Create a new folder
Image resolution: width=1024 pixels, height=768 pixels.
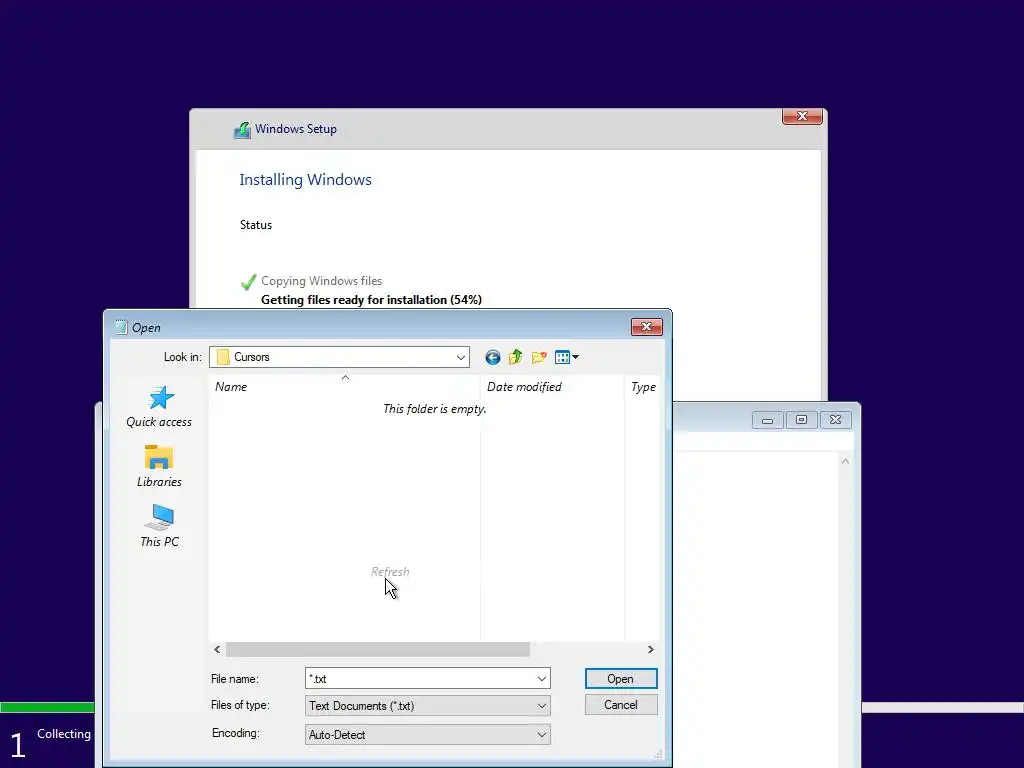539,357
